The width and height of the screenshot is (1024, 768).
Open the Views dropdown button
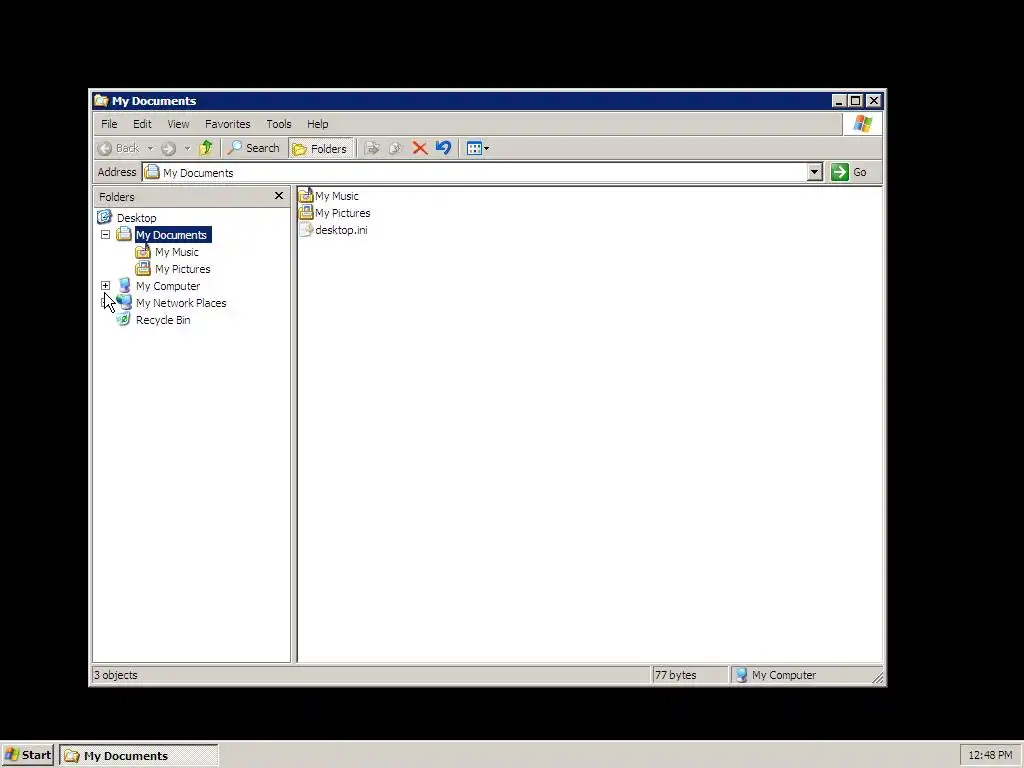point(478,148)
